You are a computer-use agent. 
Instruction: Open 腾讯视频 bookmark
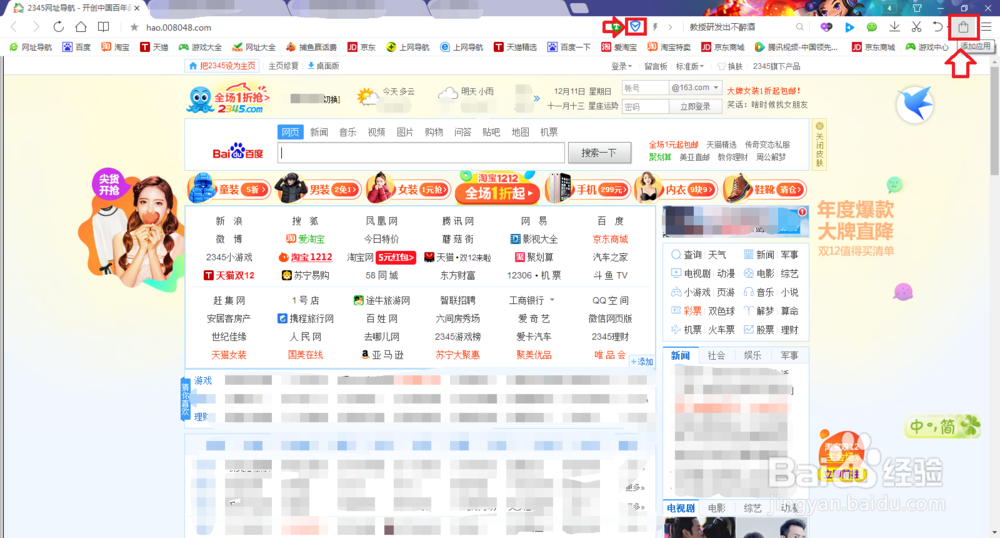(796, 47)
